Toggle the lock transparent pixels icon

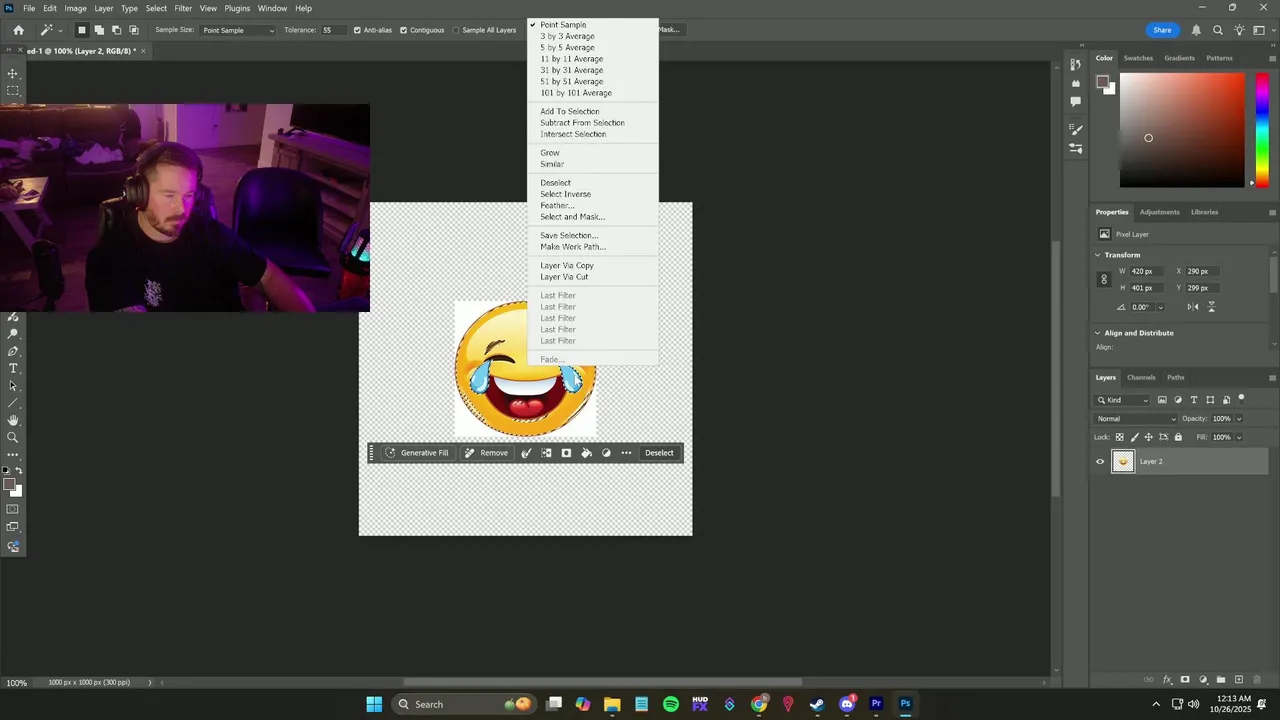[1119, 437]
